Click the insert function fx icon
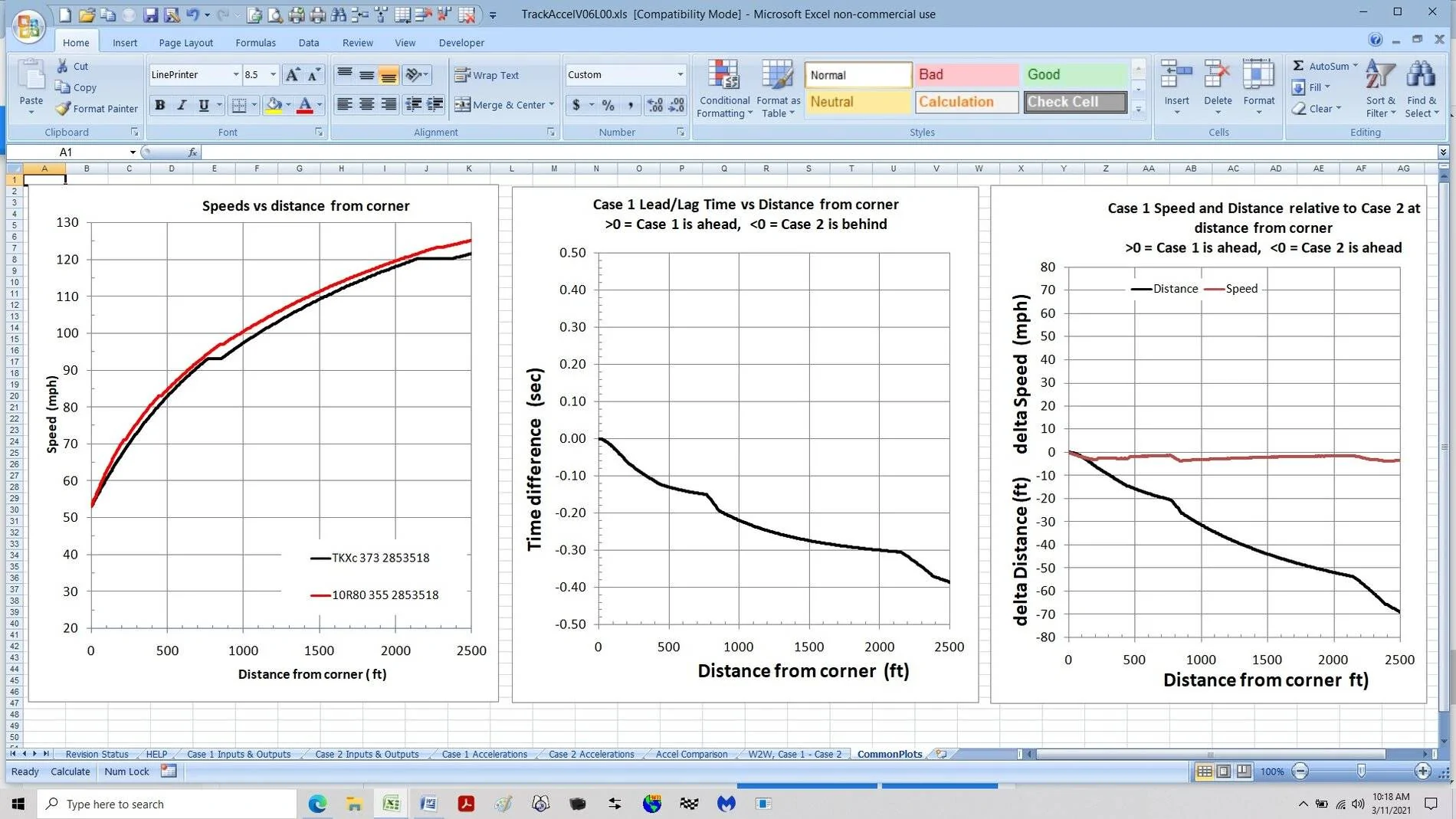The image size is (1456, 819). click(192, 152)
